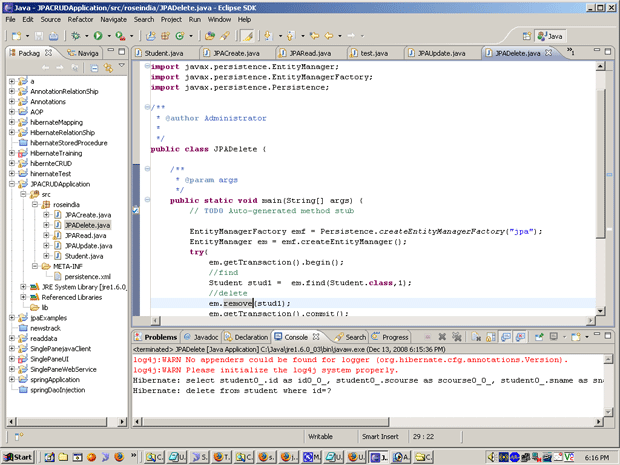
Task: Collapse the JPACRUDApplication project tree
Action: click(x=11, y=184)
